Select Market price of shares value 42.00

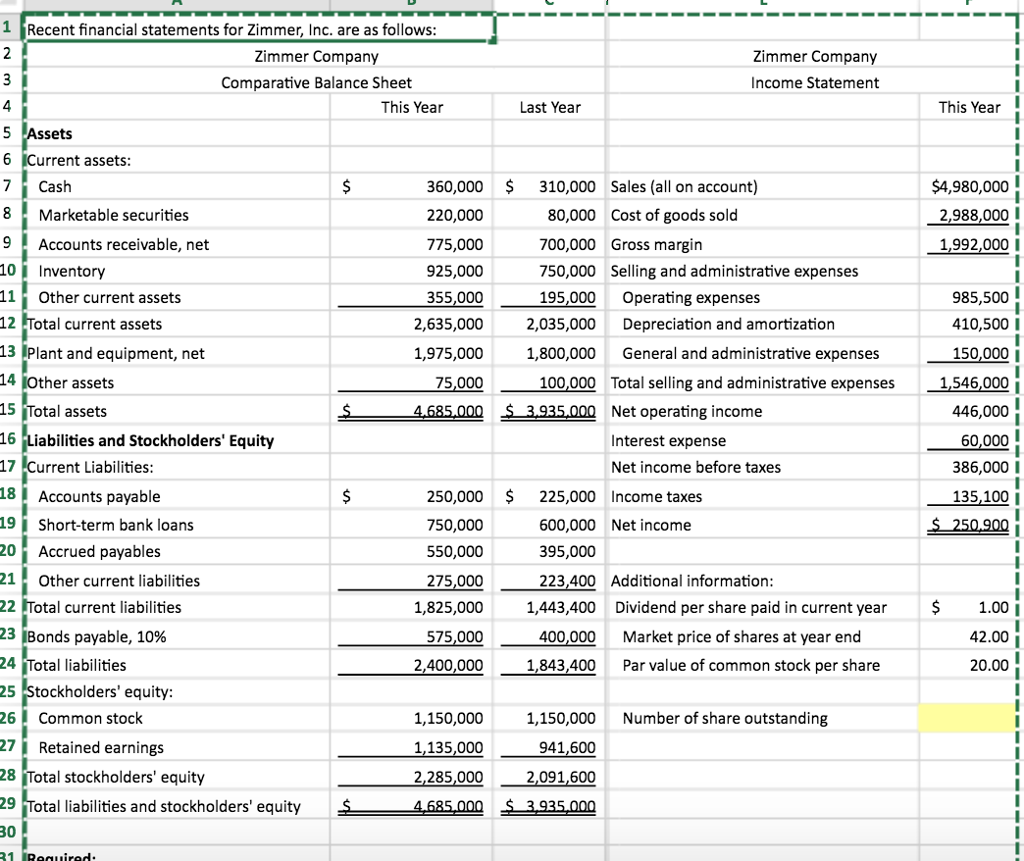[989, 636]
